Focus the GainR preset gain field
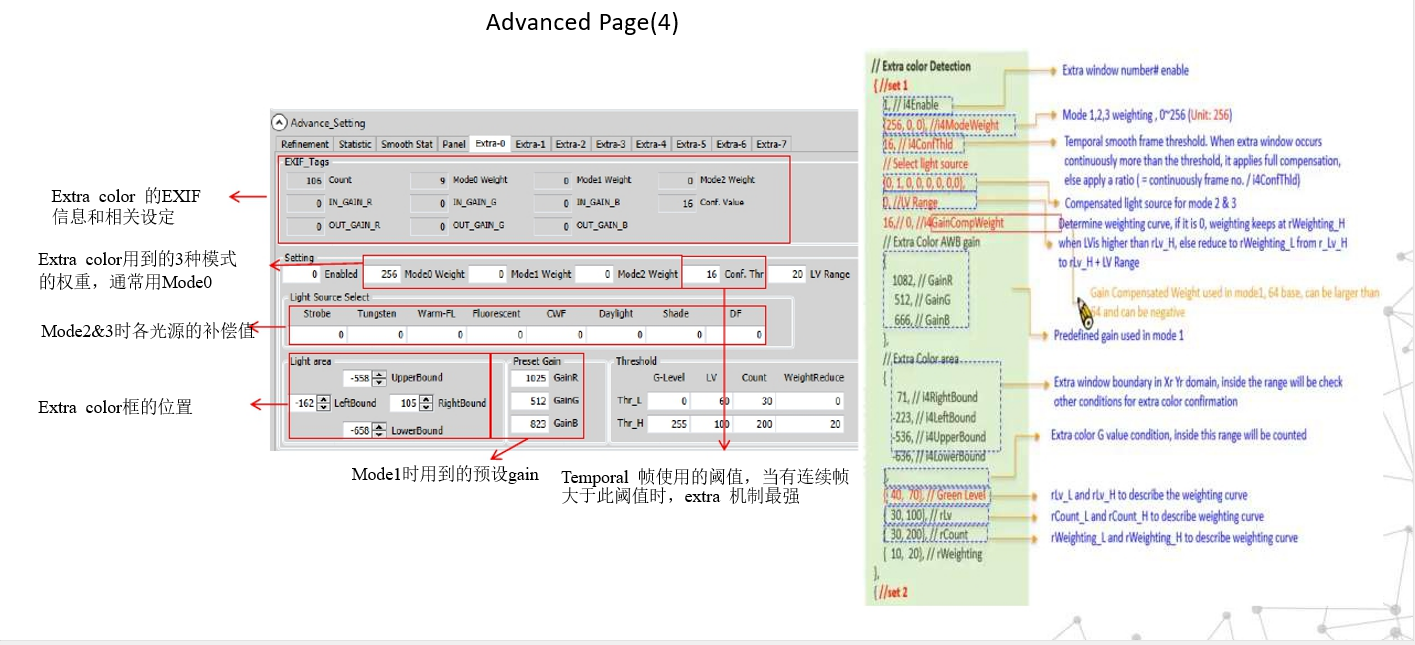Screen dimensions: 1415x645 click(527, 379)
